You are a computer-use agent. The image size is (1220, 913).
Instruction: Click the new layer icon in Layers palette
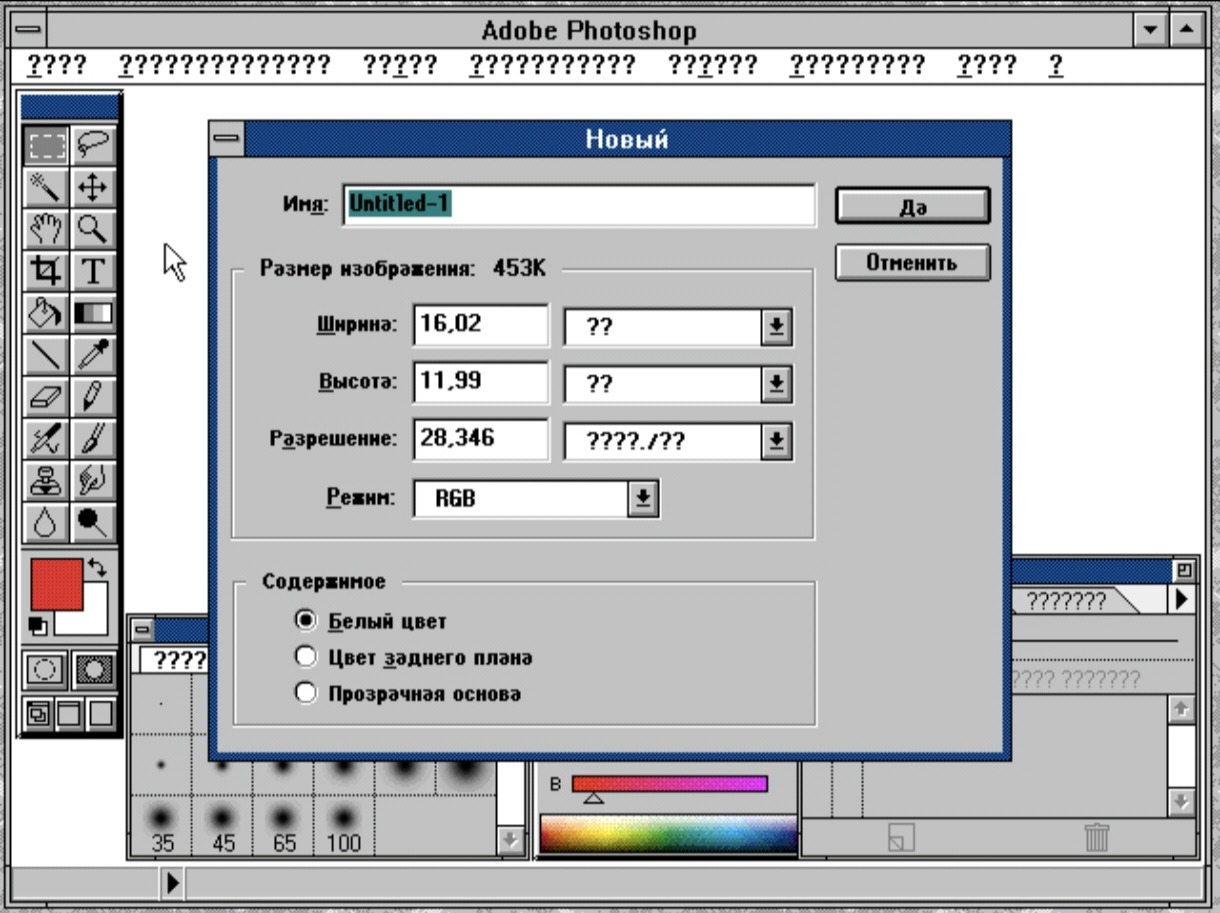pos(901,836)
